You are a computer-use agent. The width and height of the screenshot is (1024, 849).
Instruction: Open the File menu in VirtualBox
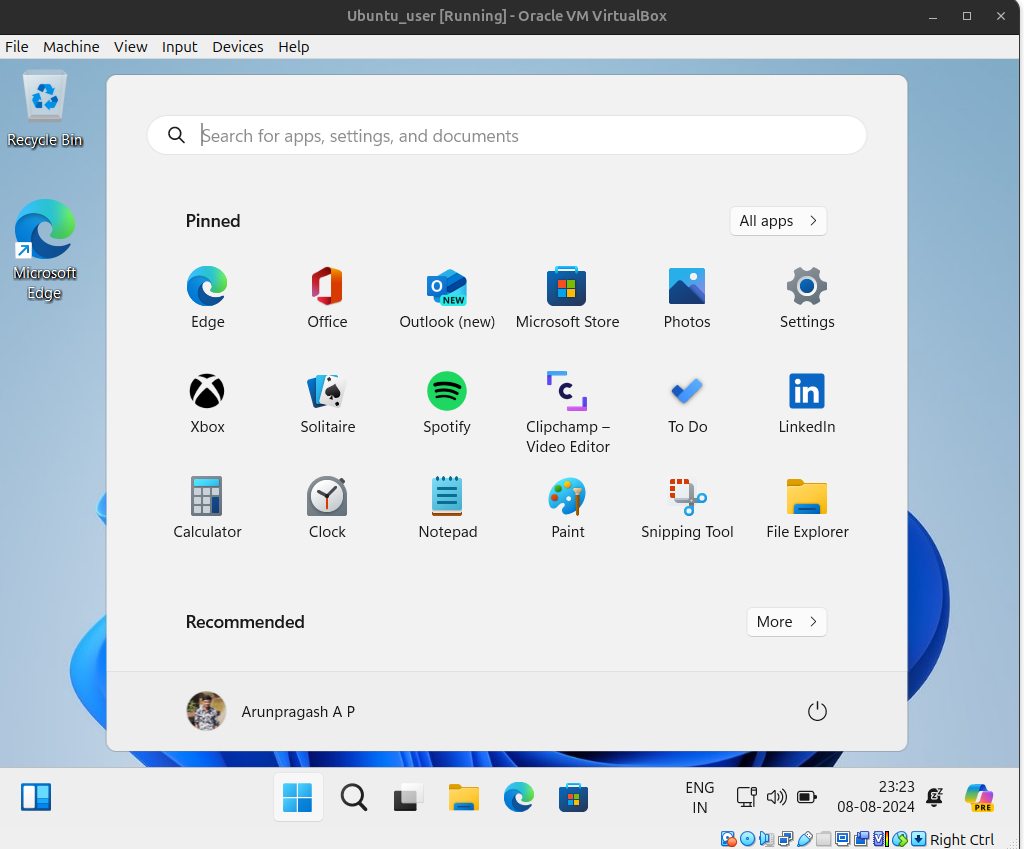(x=16, y=47)
